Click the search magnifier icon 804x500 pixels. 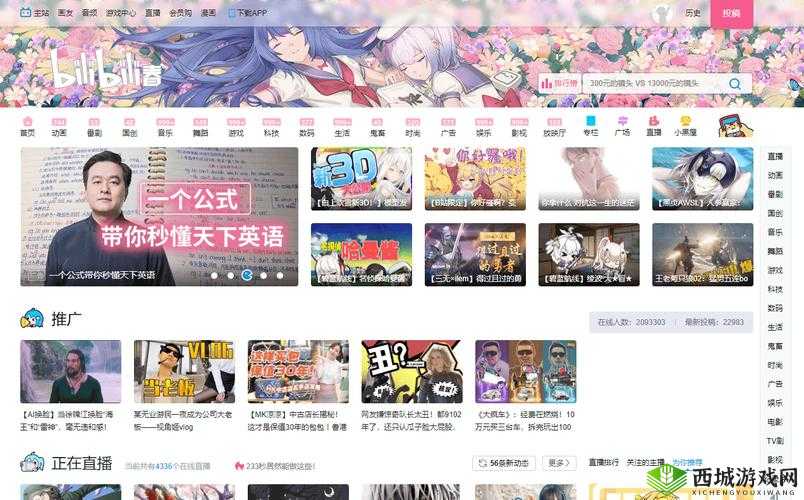tap(735, 83)
